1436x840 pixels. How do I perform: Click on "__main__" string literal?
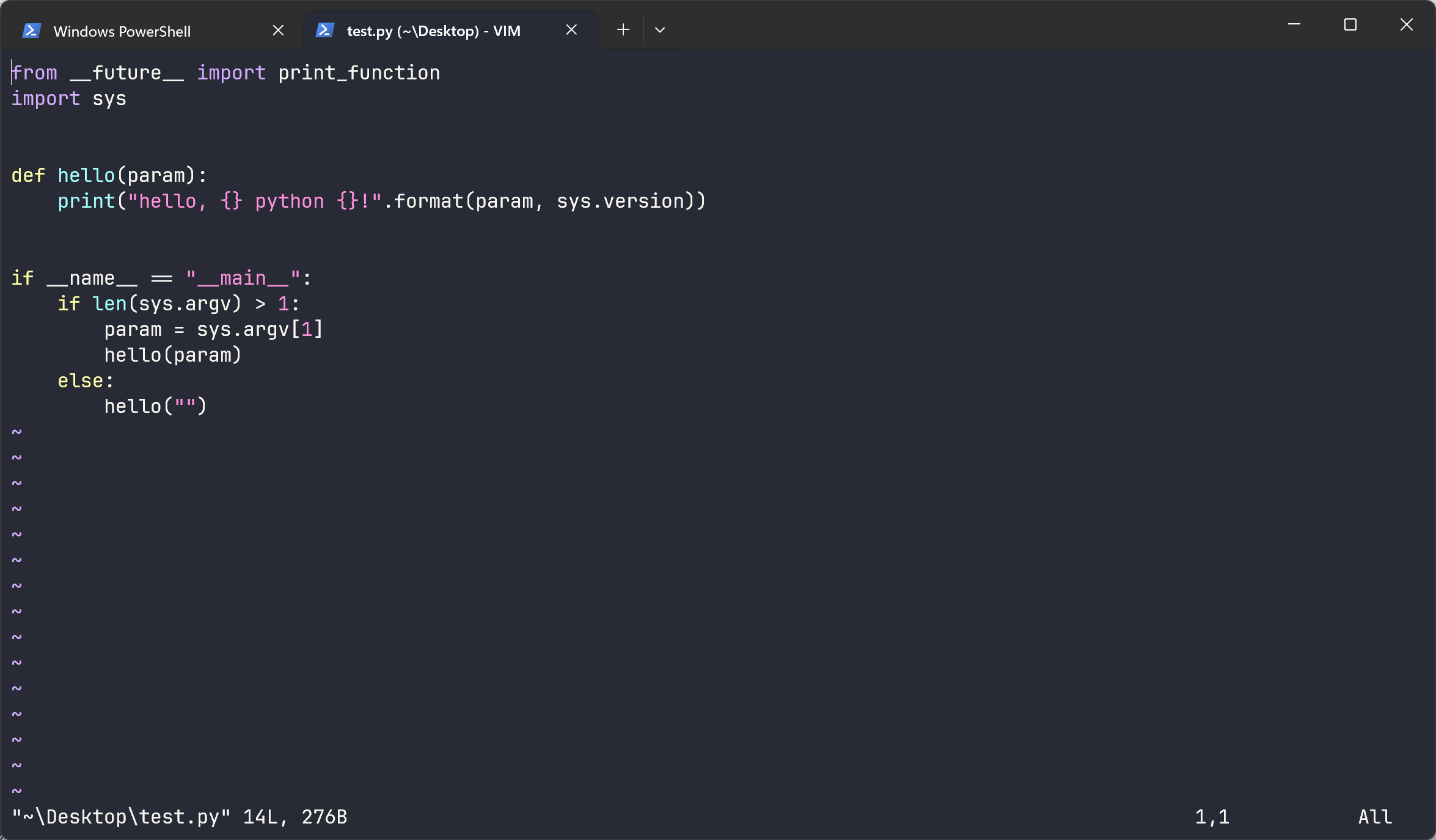243,279
